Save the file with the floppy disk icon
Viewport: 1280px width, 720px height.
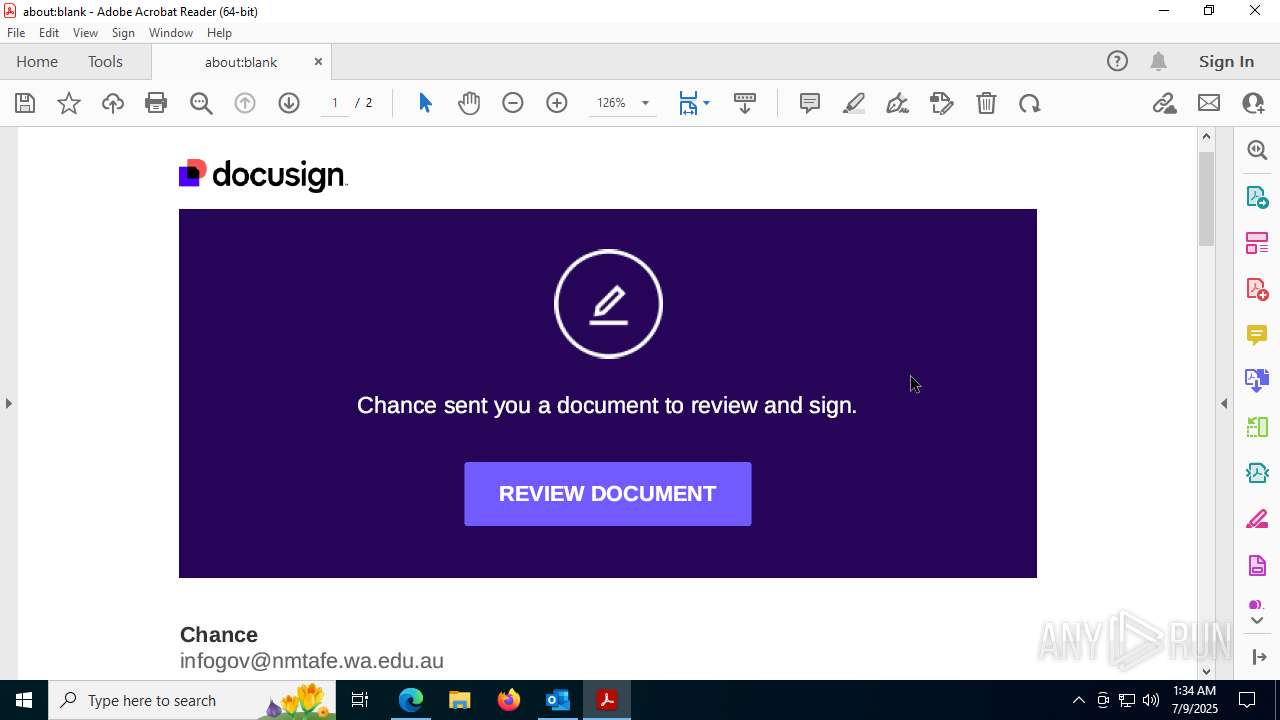pos(25,103)
